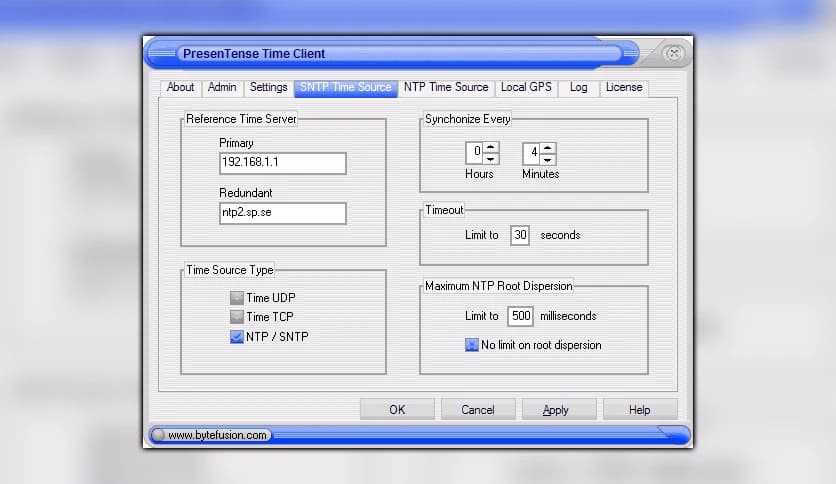Close the PresenTense Time Client window
836x484 pixels.
pos(673,53)
